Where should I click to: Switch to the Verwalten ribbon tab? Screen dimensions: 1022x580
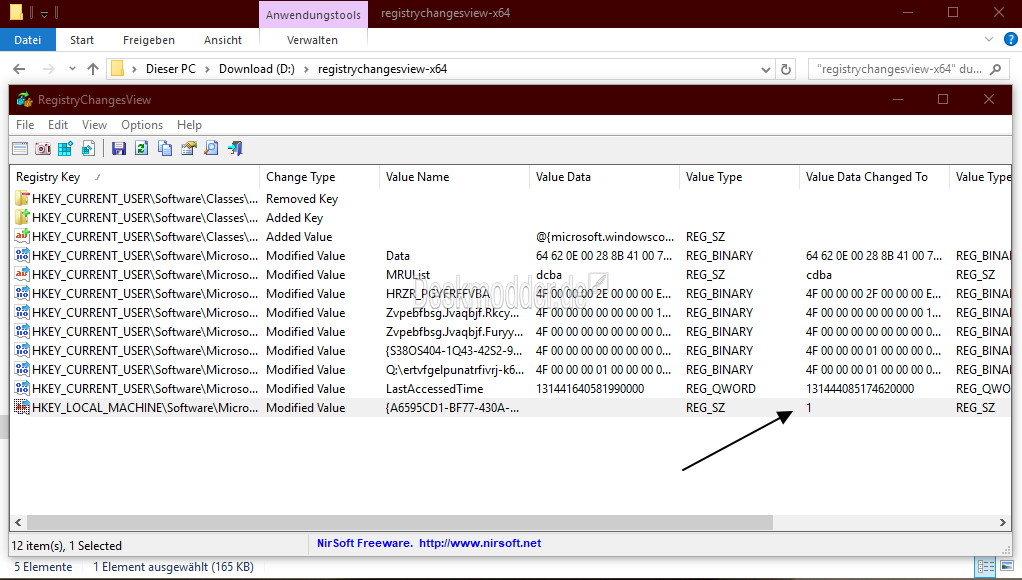[312, 40]
